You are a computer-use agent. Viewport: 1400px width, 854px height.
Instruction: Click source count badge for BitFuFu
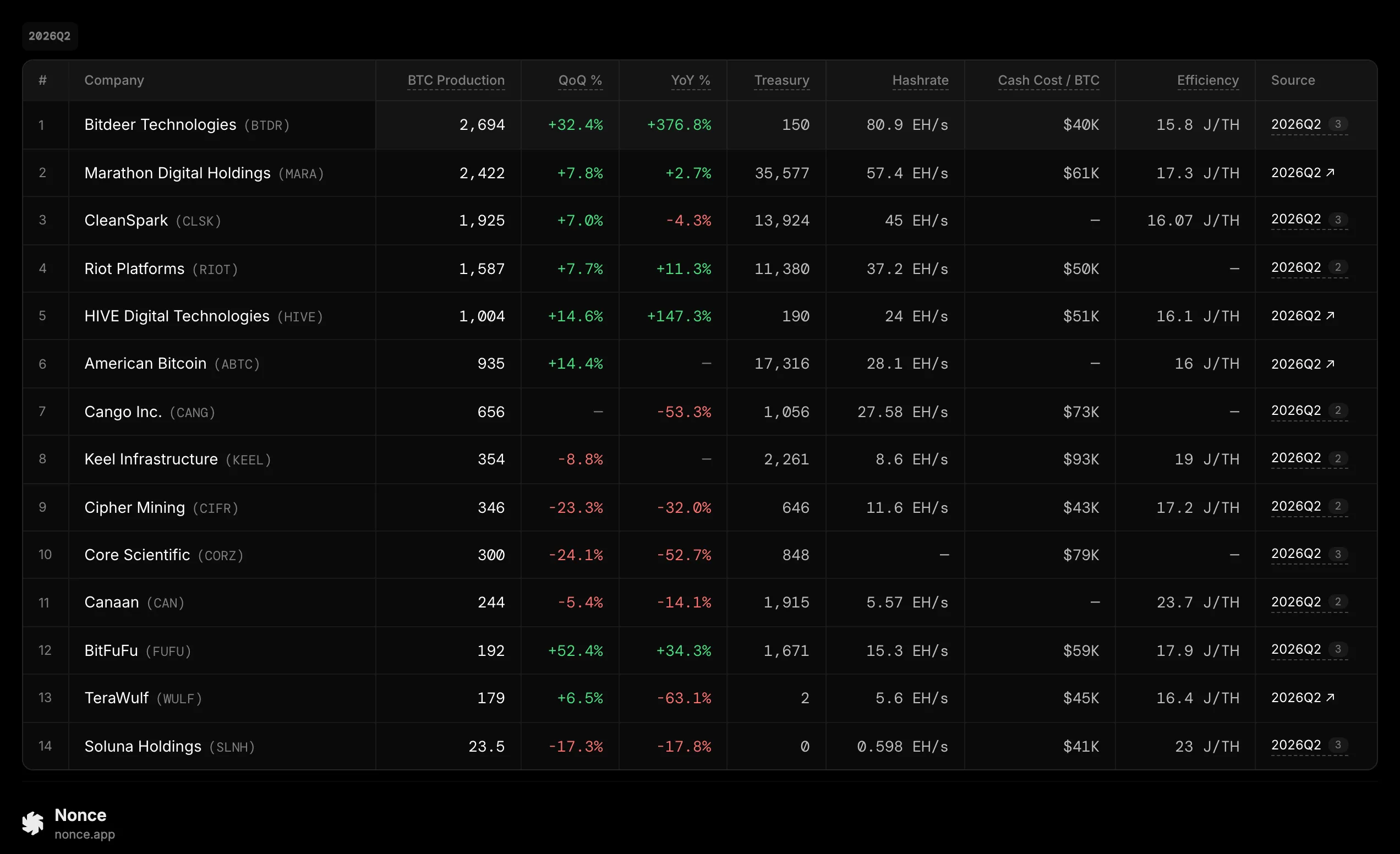point(1338,649)
